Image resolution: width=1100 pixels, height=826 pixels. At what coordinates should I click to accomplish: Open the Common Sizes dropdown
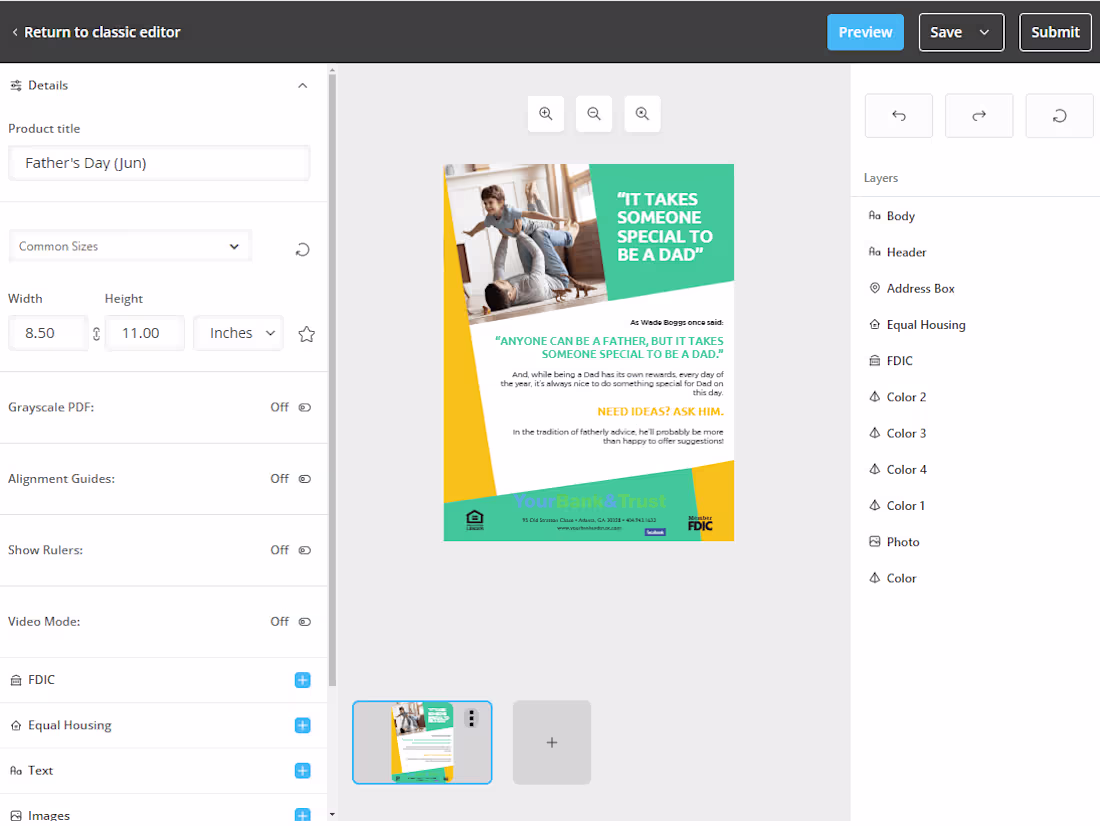[130, 245]
